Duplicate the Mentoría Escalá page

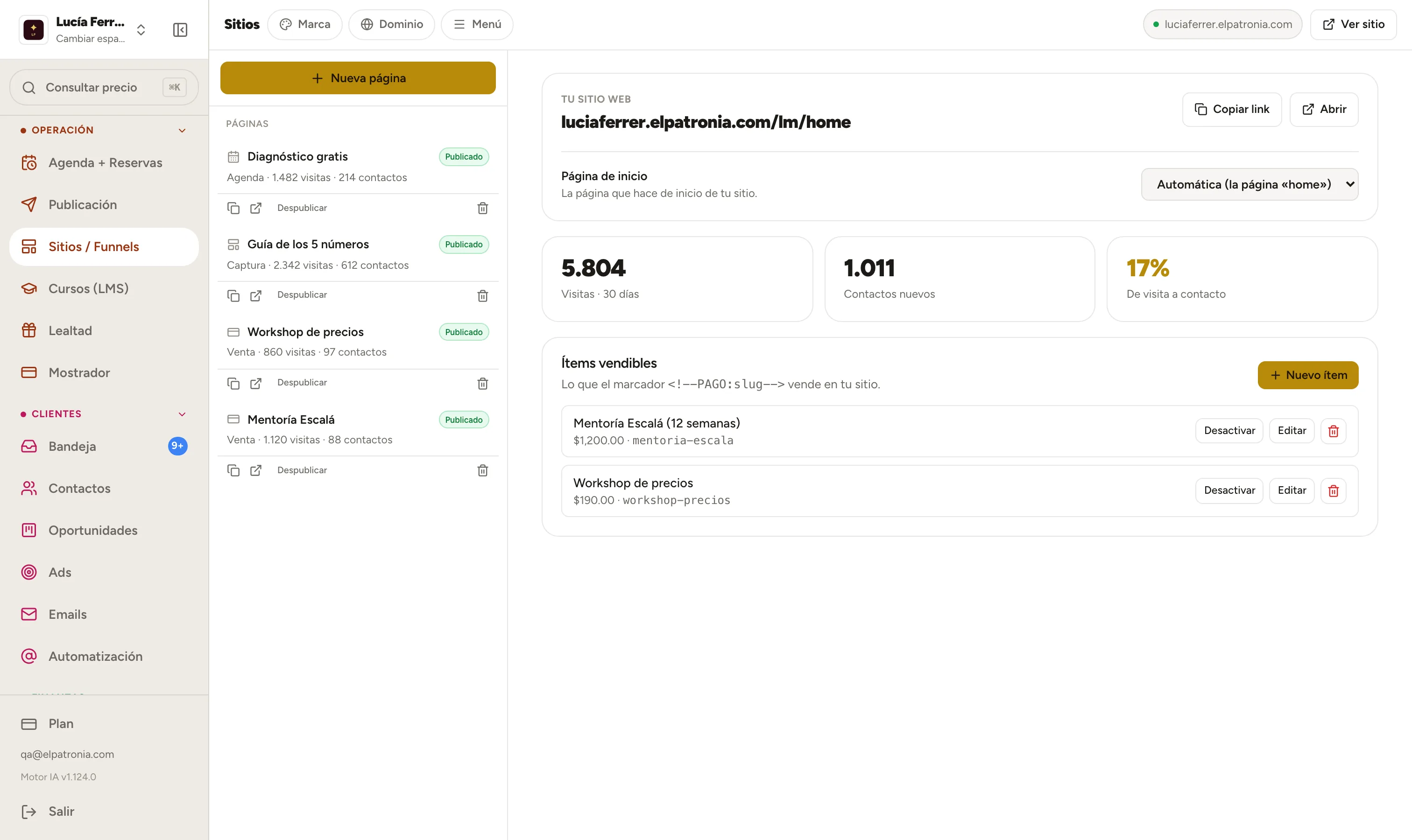233,470
